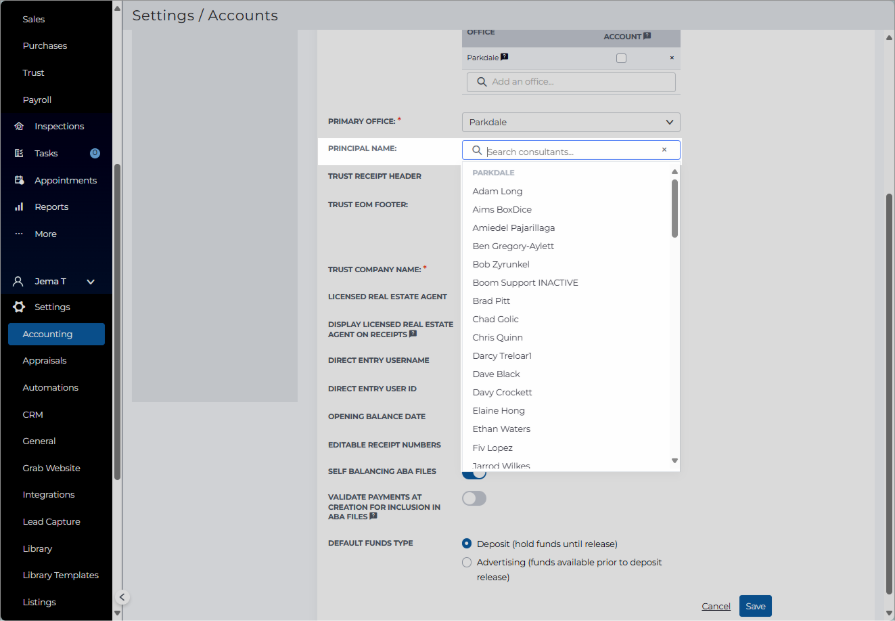Screen dimensions: 895x621
Task: Open General settings section
Action: (39, 441)
